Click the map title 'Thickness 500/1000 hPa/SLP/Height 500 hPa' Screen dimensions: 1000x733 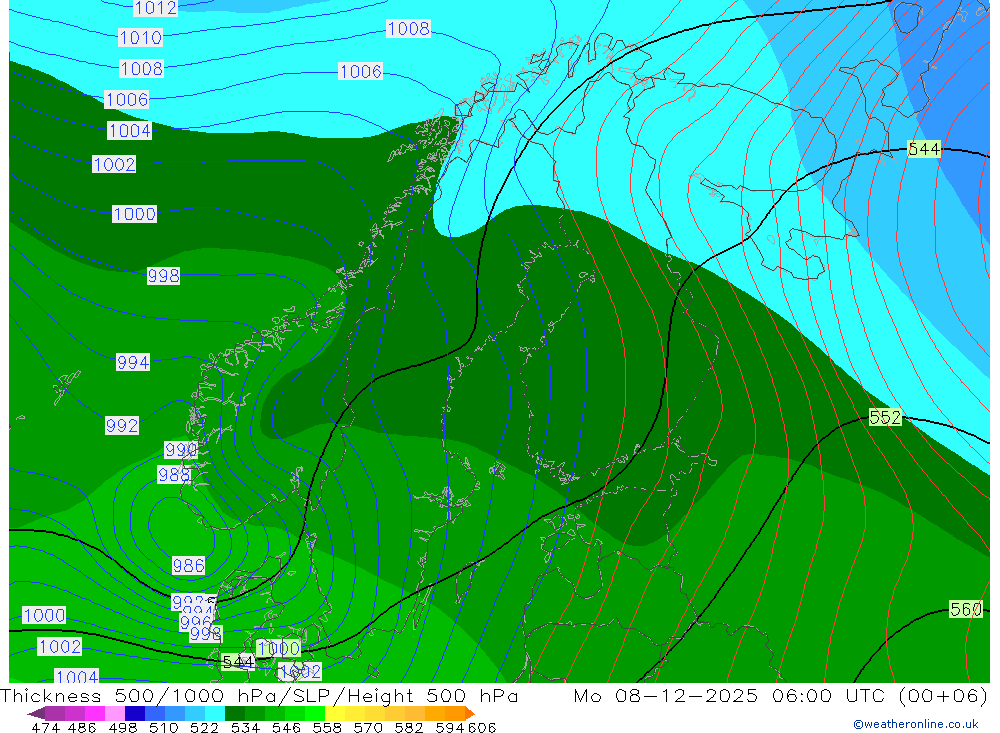coord(259,695)
